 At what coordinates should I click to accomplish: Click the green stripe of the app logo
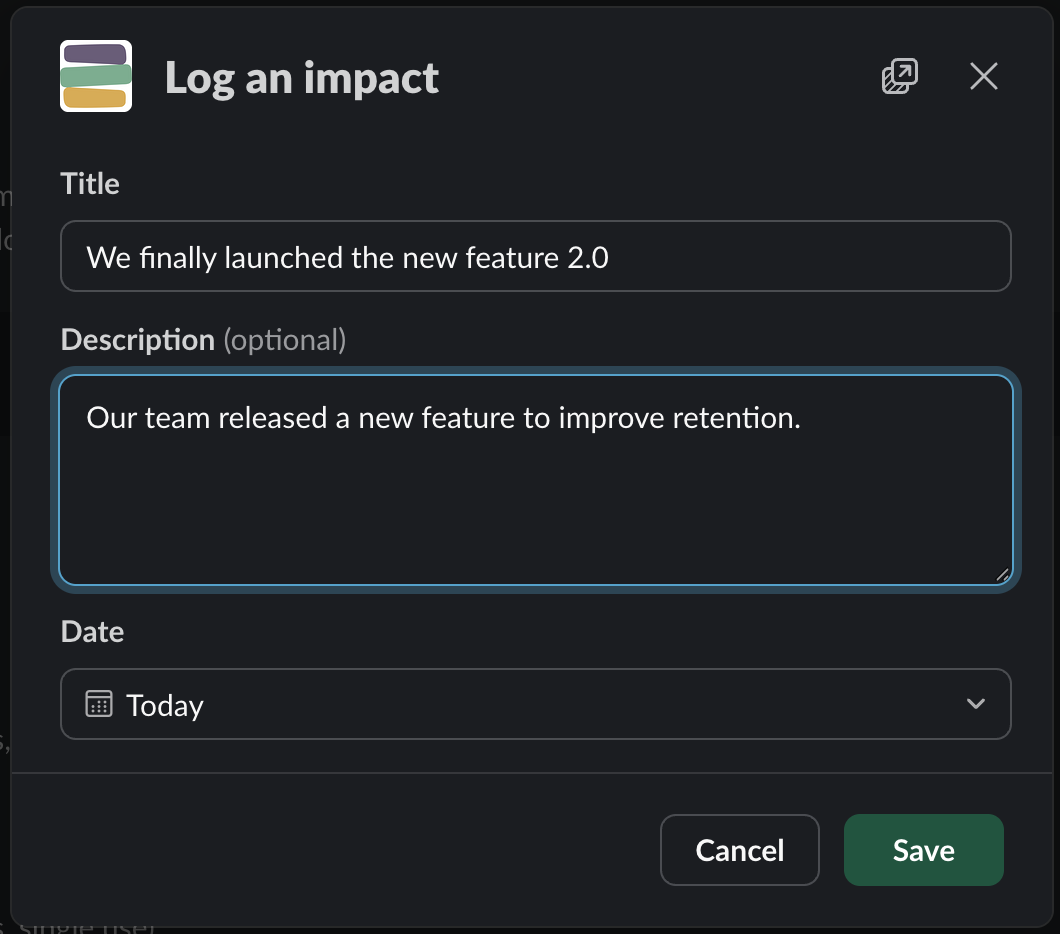[x=96, y=76]
